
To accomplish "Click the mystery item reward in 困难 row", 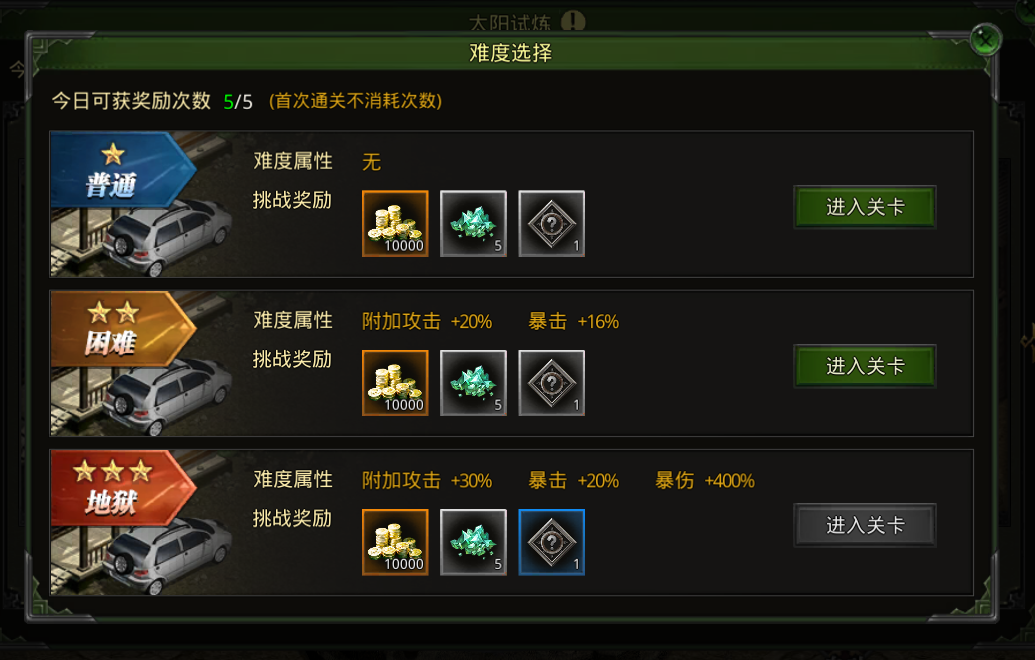I will pos(551,383).
